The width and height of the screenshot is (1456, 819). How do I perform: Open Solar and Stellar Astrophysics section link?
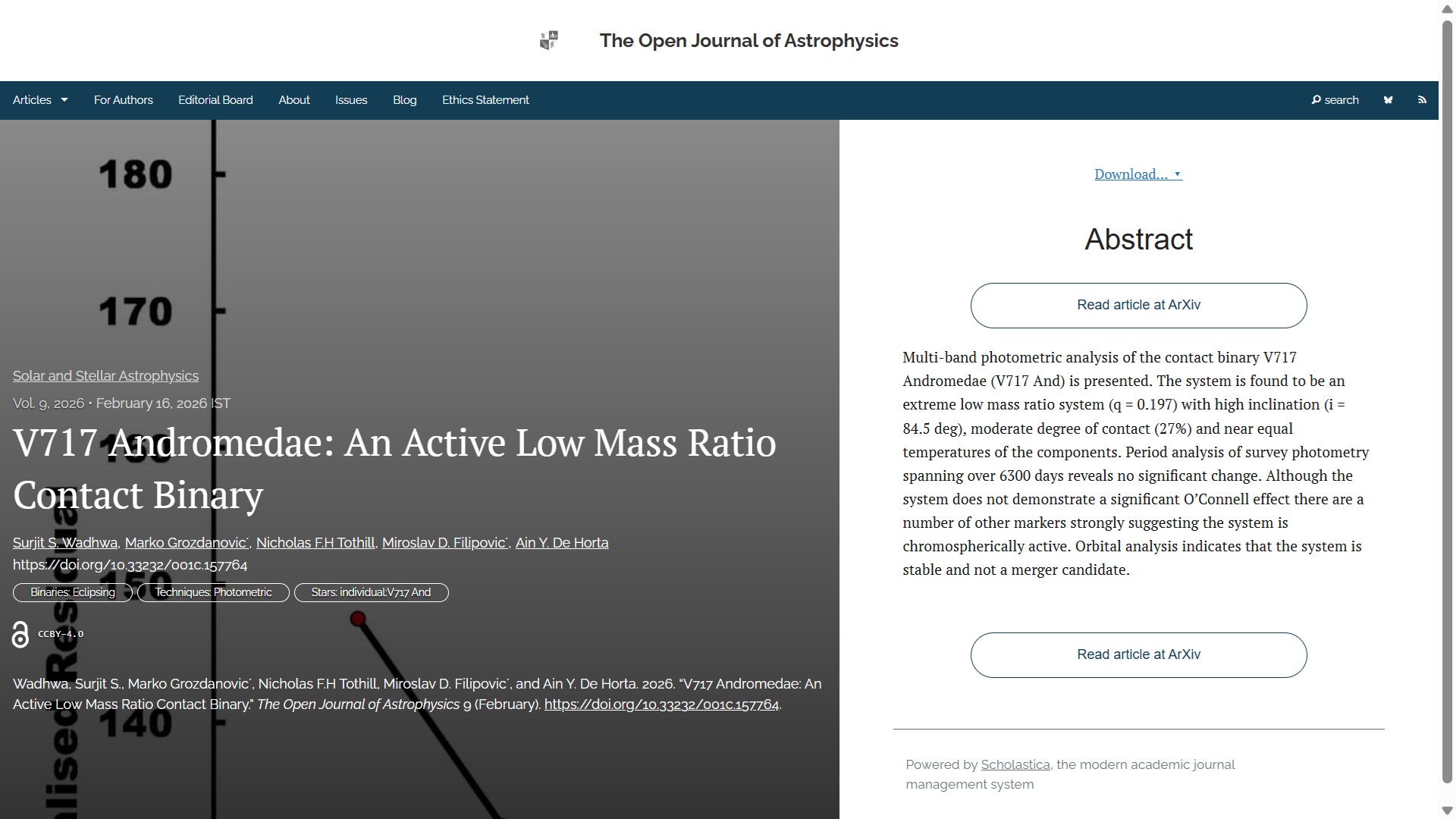pyautogui.click(x=105, y=376)
